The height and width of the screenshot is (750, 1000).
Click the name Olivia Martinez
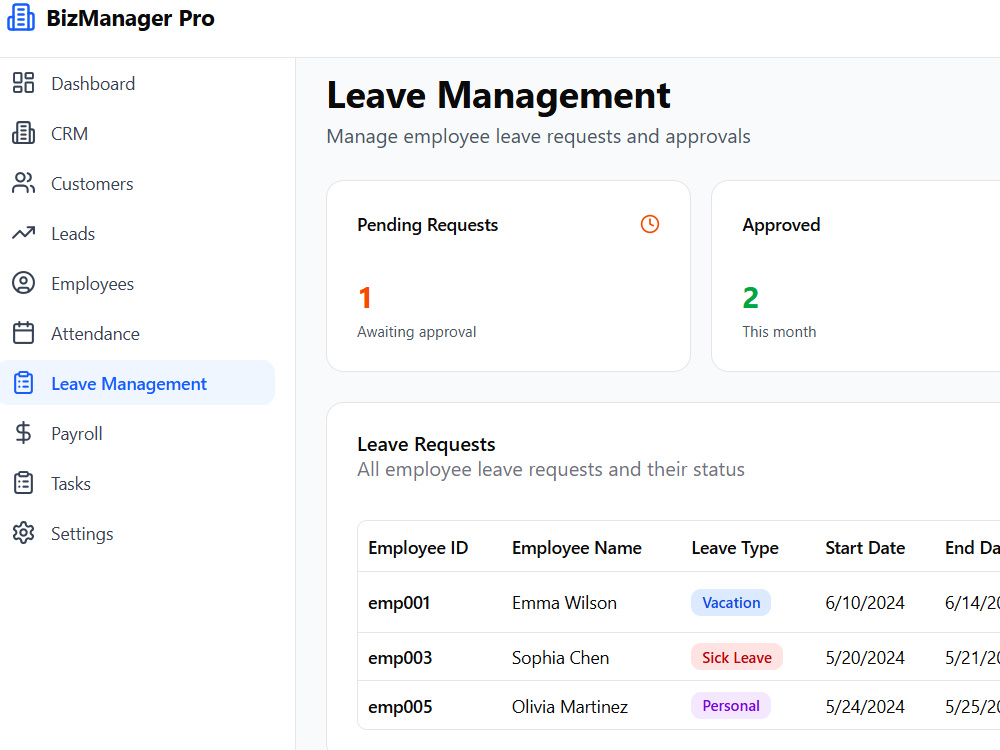[x=570, y=707]
